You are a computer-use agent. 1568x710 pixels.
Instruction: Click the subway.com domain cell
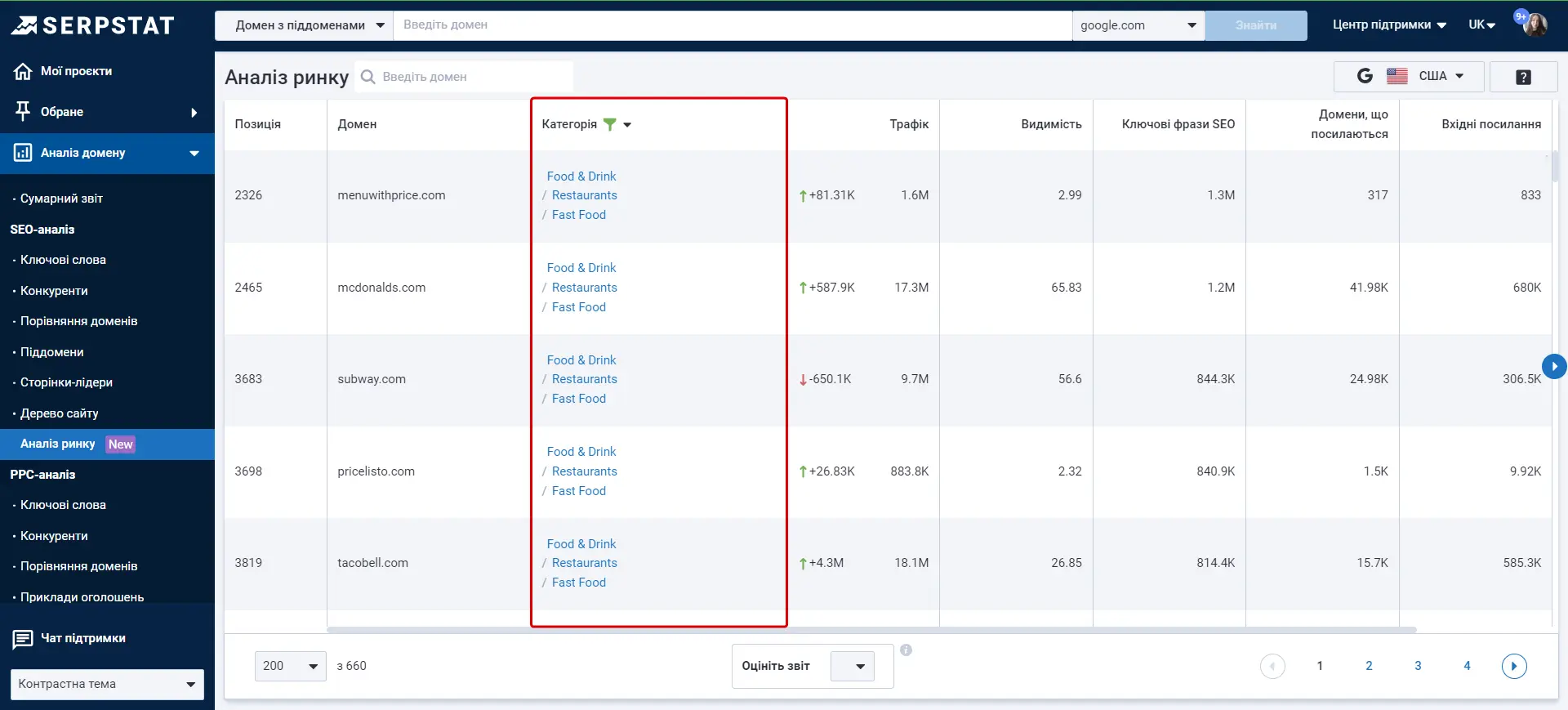pyautogui.click(x=372, y=379)
